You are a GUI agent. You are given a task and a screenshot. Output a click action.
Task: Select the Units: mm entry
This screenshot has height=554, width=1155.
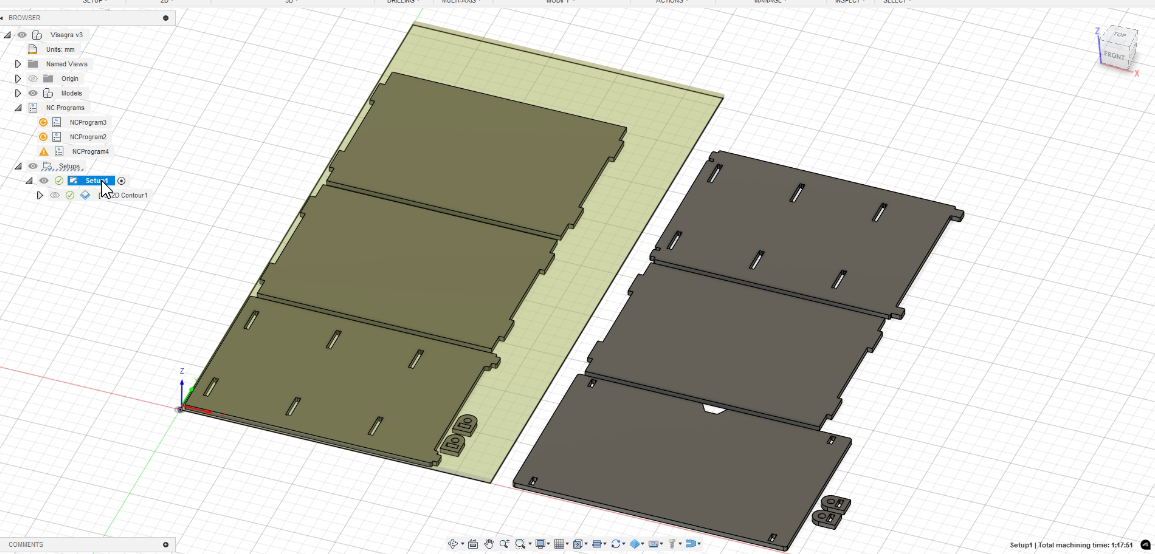[x=60, y=49]
